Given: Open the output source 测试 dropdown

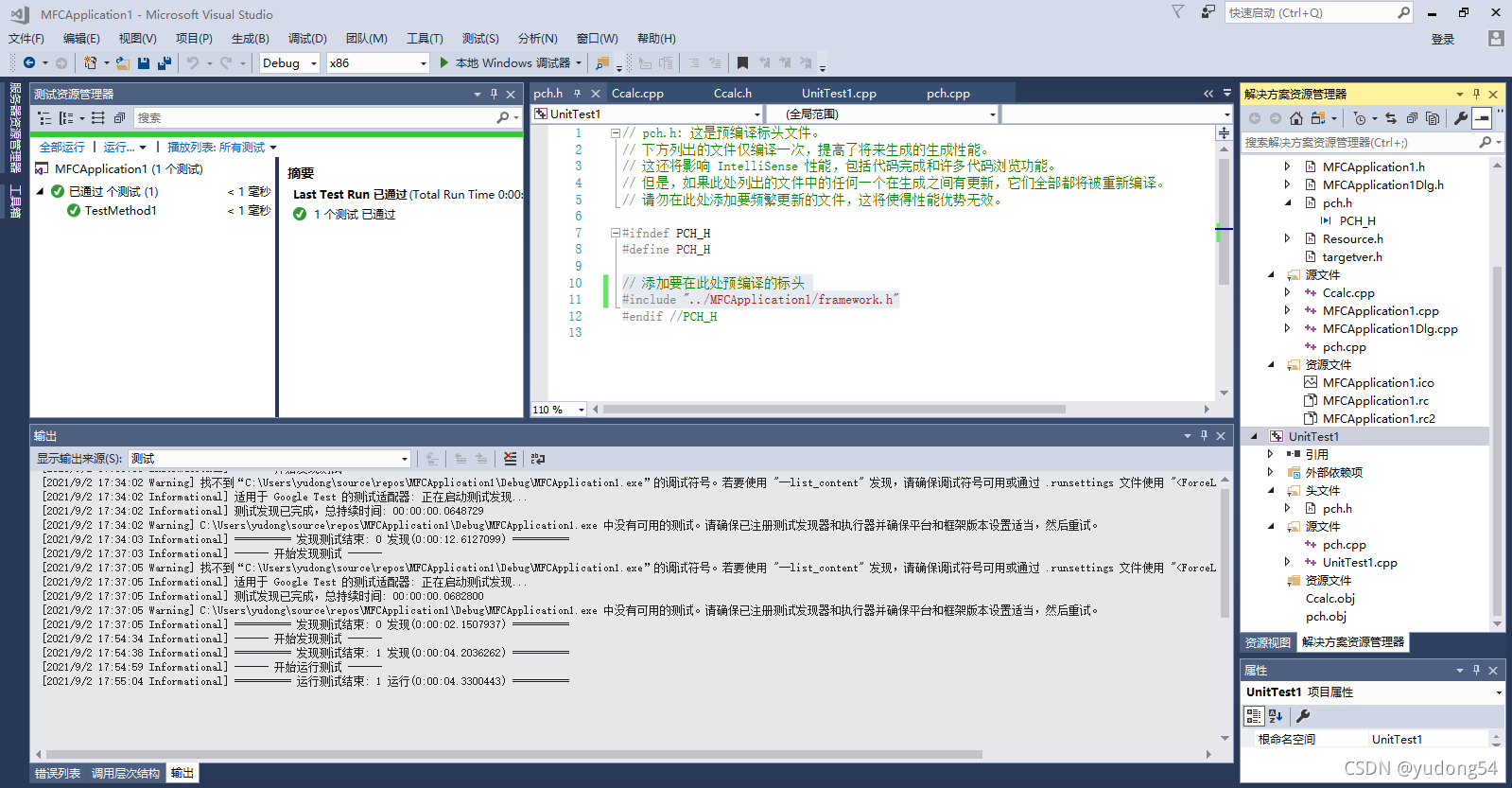Looking at the screenshot, I should (269, 459).
